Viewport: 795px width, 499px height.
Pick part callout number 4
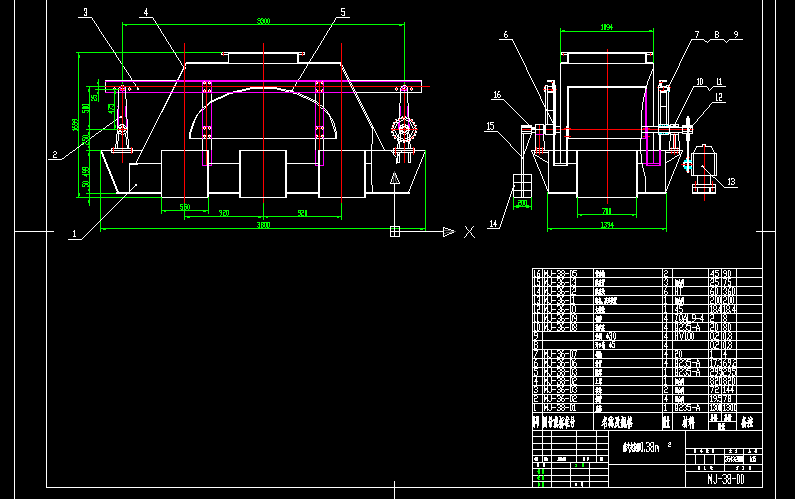click(x=145, y=12)
